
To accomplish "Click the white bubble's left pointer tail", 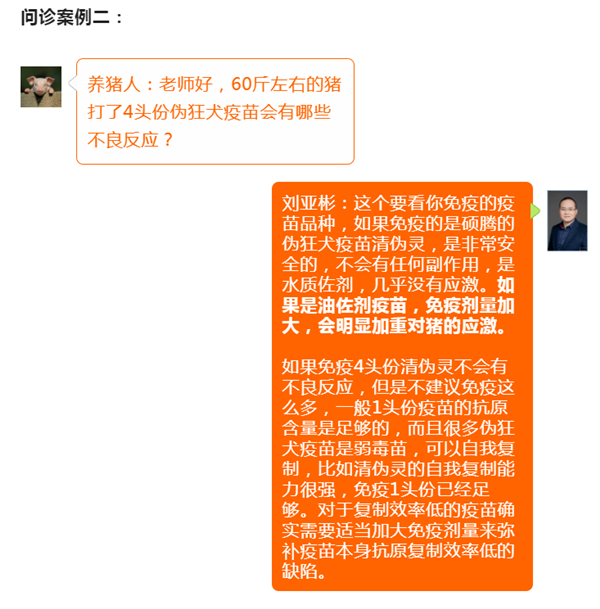I will coord(73,84).
